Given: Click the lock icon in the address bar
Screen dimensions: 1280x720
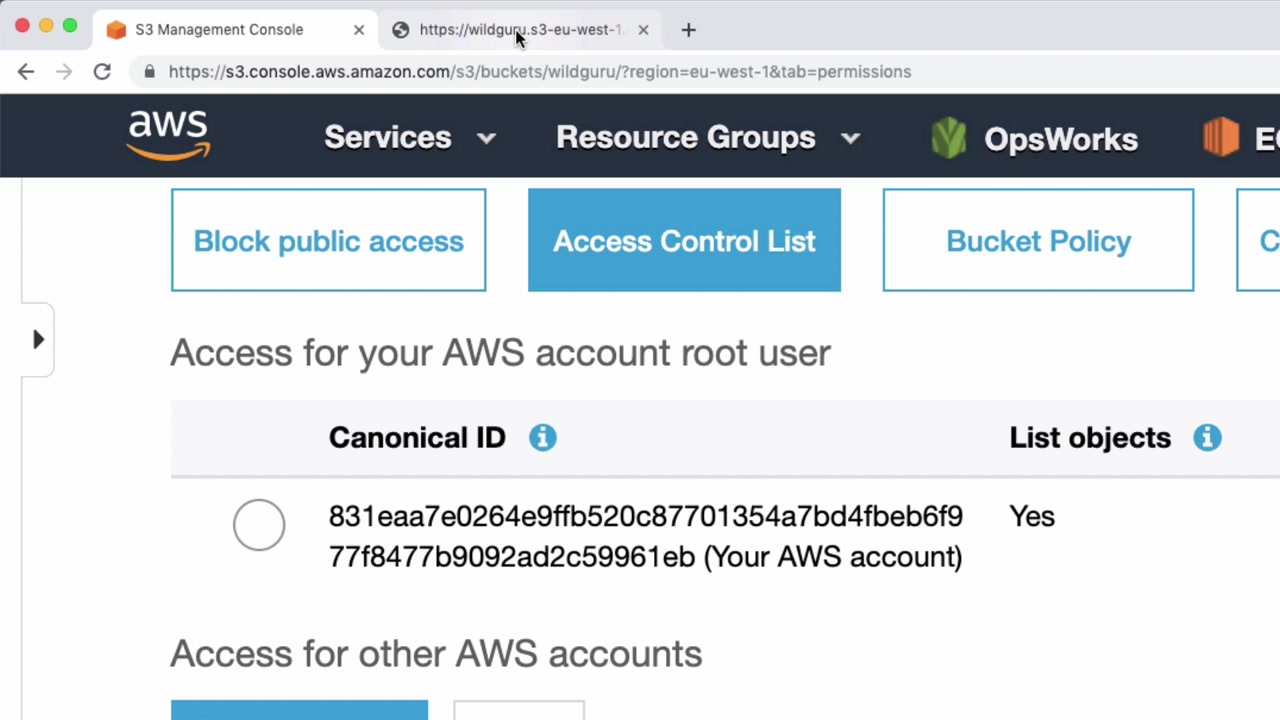Looking at the screenshot, I should click(150, 72).
